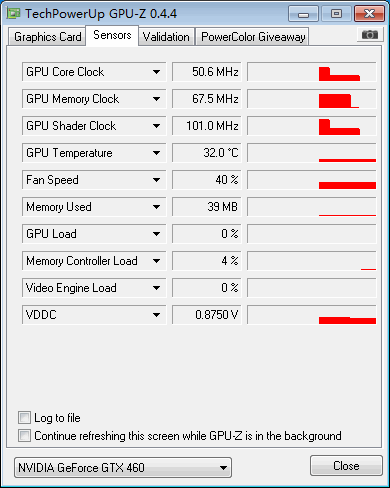Take a screenshot with the camera icon
Viewport: 390px width, 488px height.
pyautogui.click(x=370, y=34)
